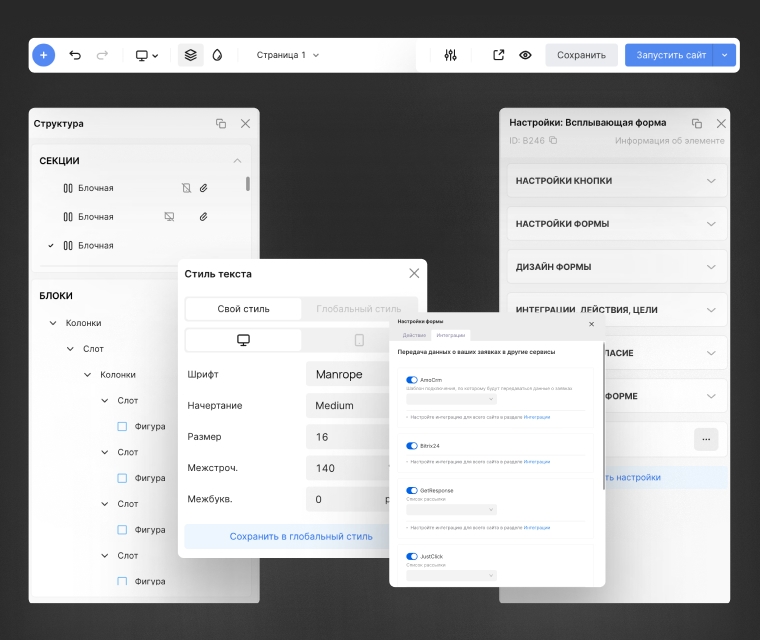Image resolution: width=760 pixels, height=640 pixels.
Task: Click the Структура panel scrollbar
Action: tap(248, 184)
